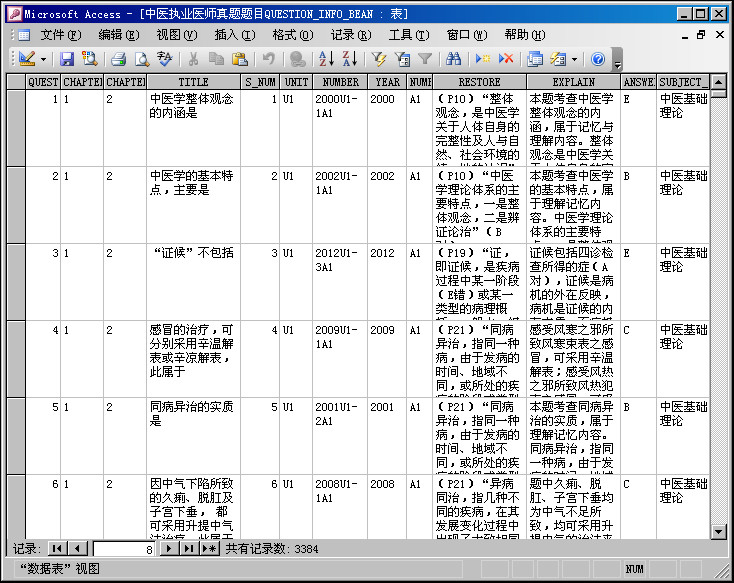This screenshot has height=583, width=734.
Task: Click the Save diskette icon
Action: pos(67,59)
